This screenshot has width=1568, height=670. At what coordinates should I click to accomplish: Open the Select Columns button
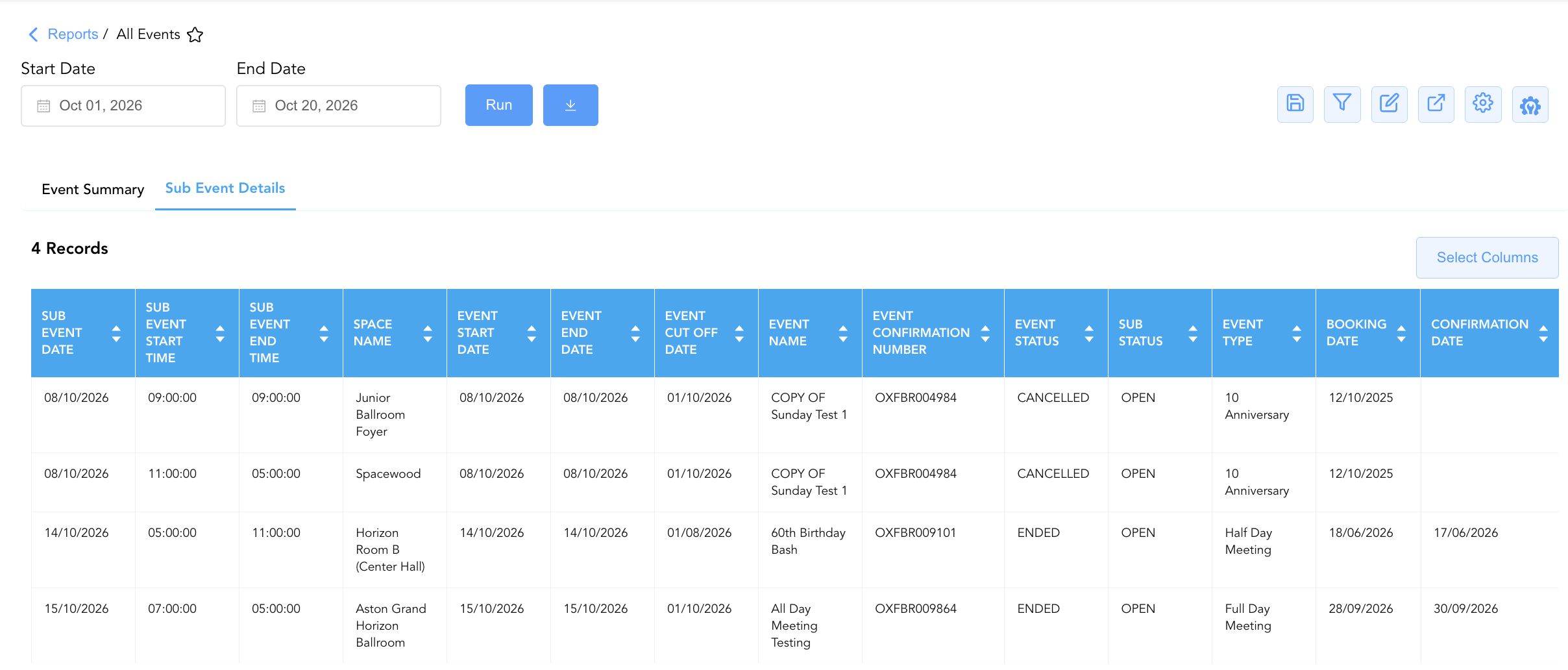coord(1487,258)
